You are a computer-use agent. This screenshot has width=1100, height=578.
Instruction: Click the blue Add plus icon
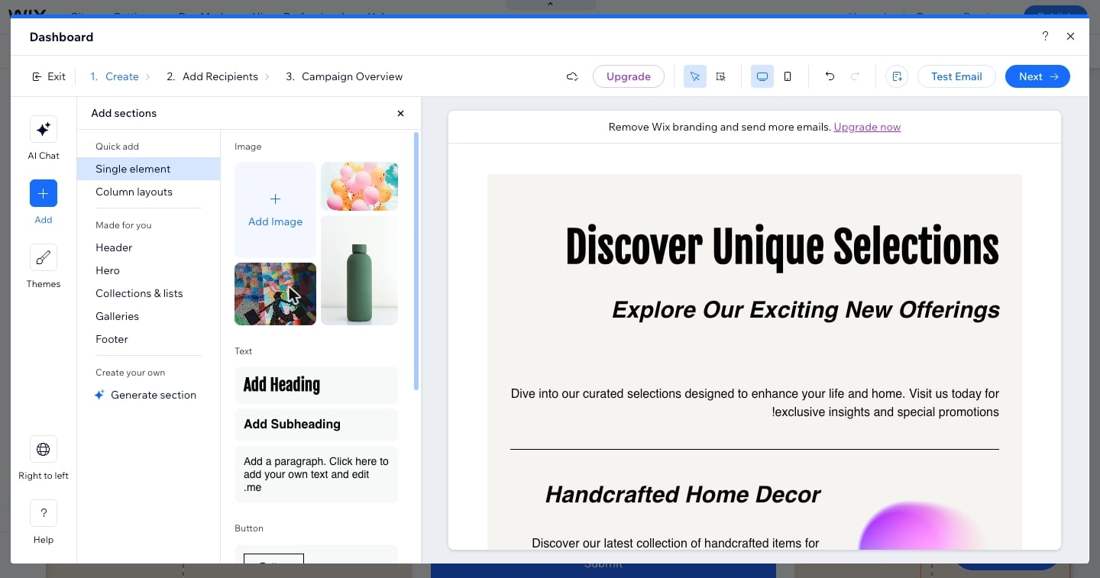pos(43,193)
